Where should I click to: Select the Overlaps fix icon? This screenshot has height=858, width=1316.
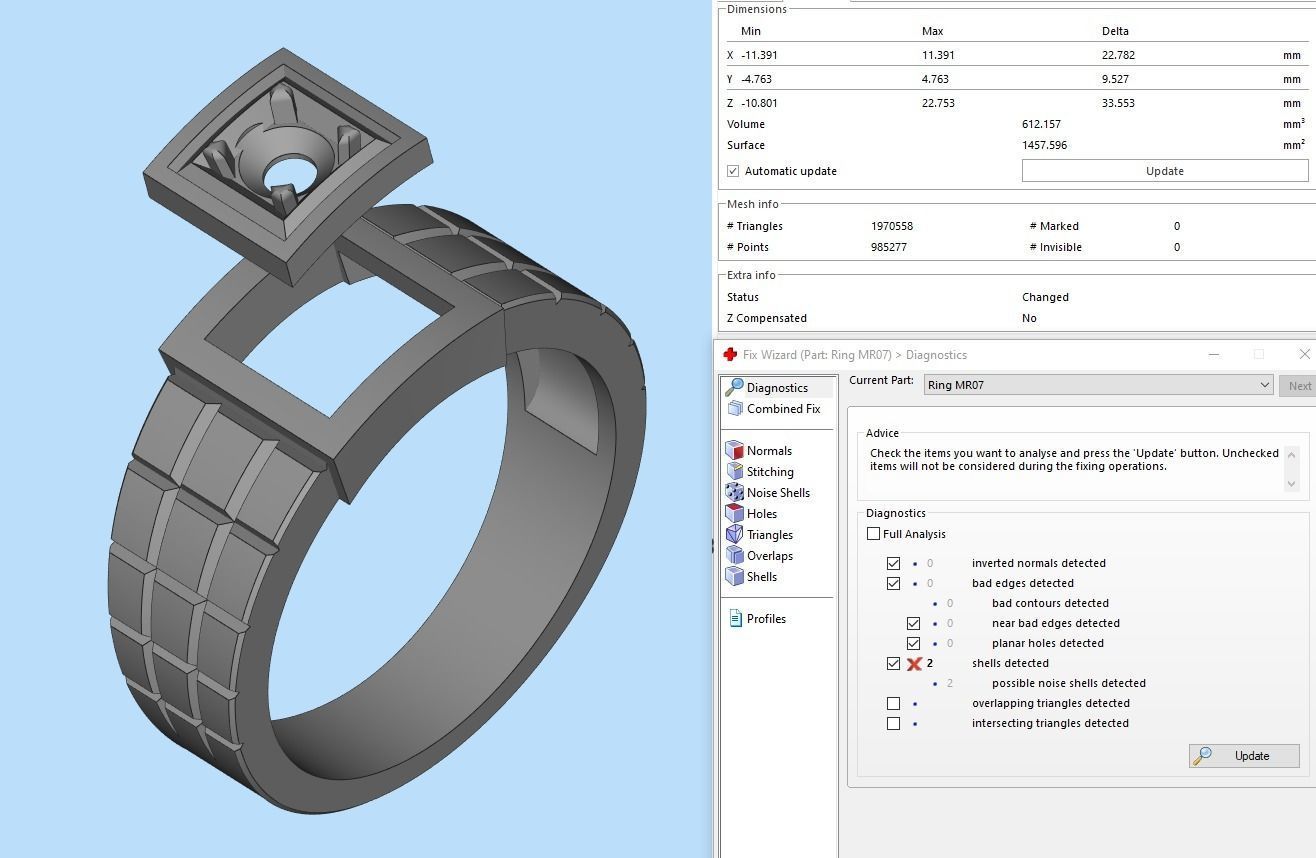pyautogui.click(x=734, y=555)
